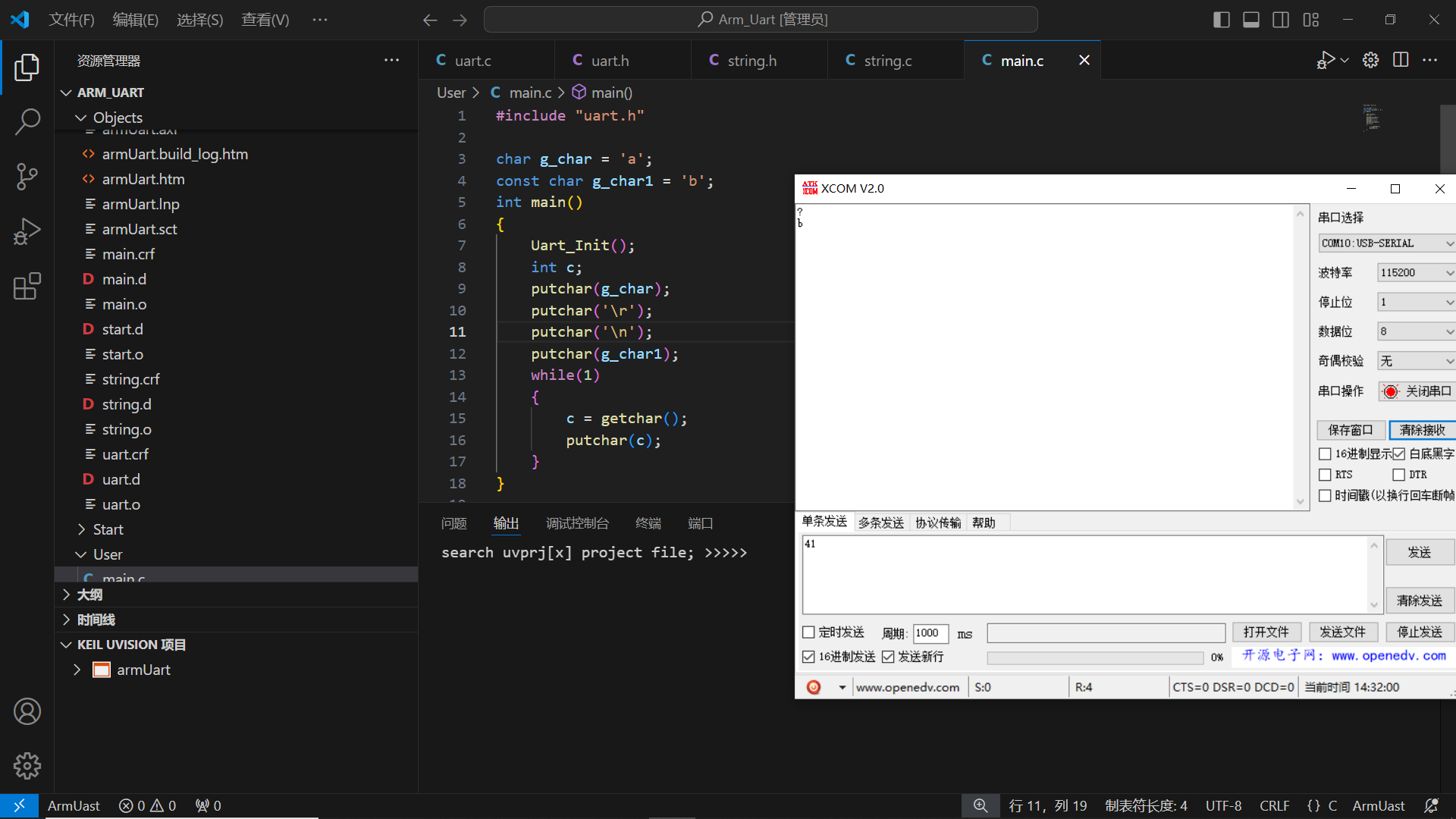Switch to the uart.h editor tab
Image resolution: width=1456 pixels, height=819 pixels.
610,61
